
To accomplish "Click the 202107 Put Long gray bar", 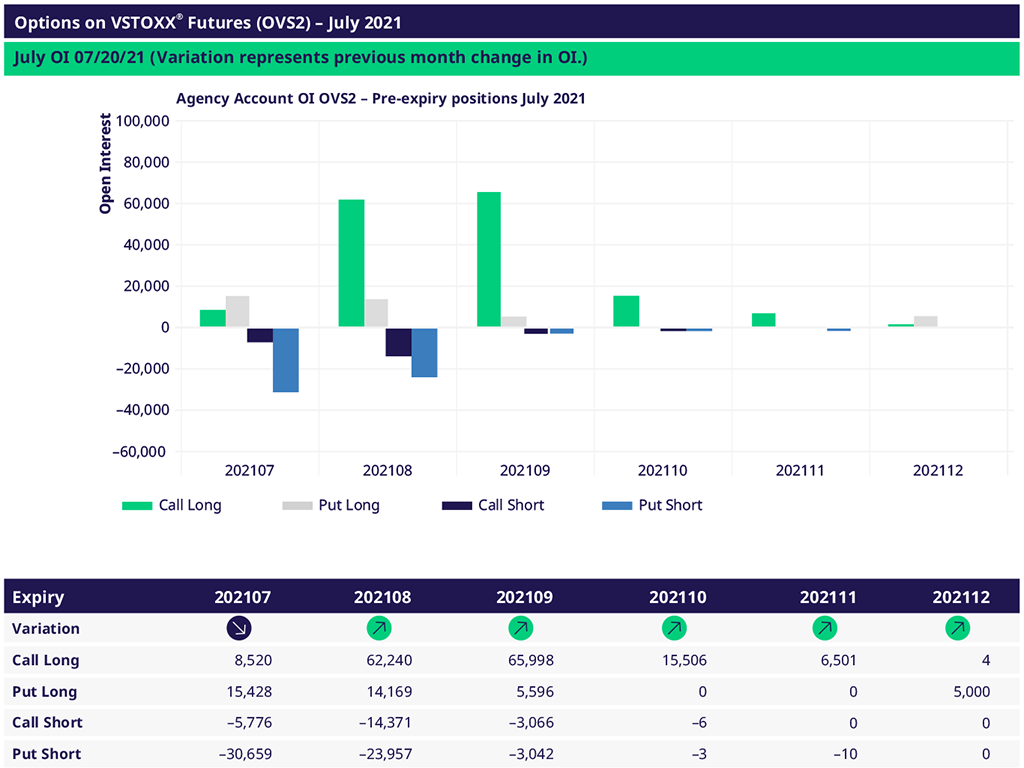I will click(238, 311).
